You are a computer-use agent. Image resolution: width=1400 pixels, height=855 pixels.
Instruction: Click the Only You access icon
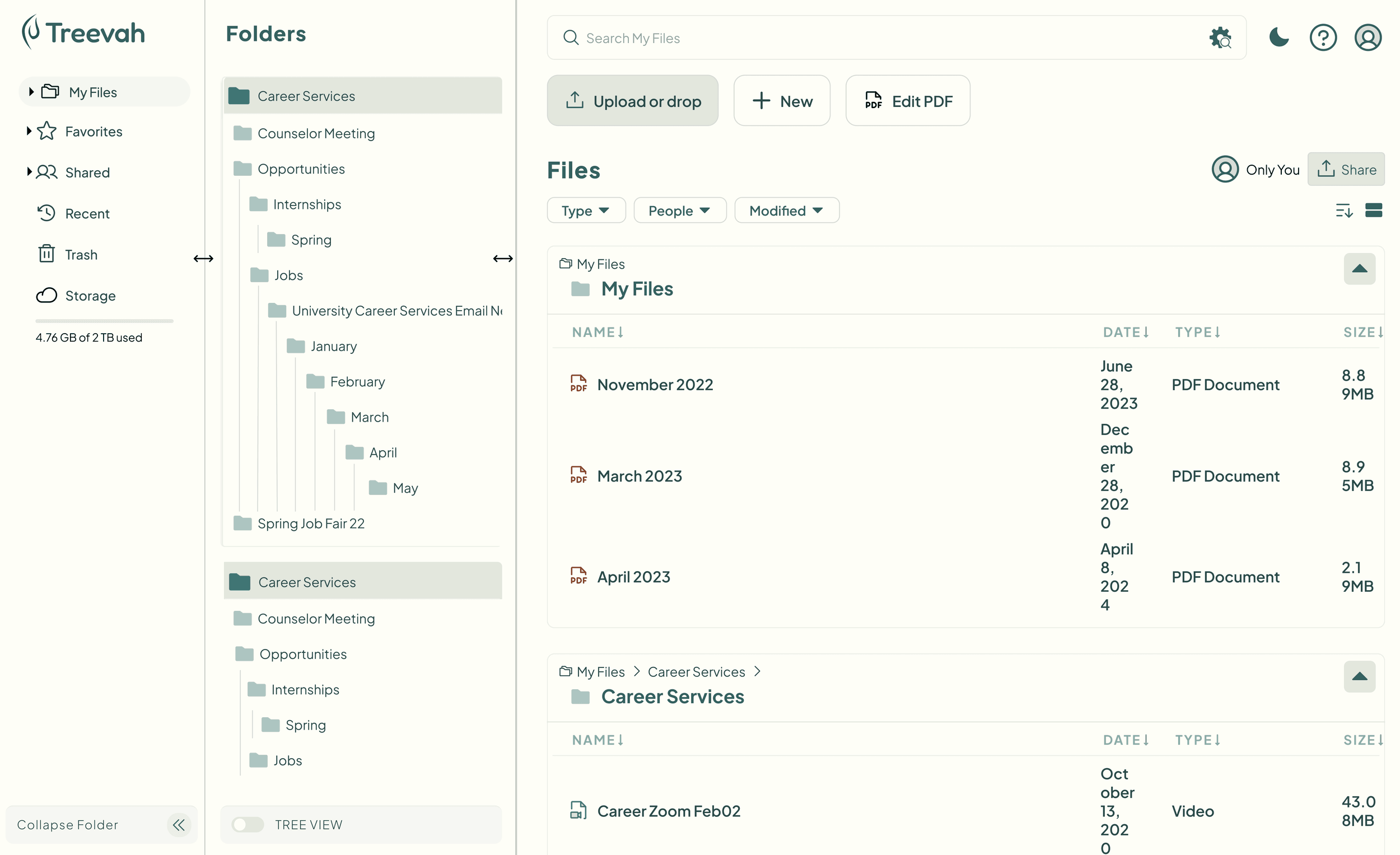(1225, 169)
